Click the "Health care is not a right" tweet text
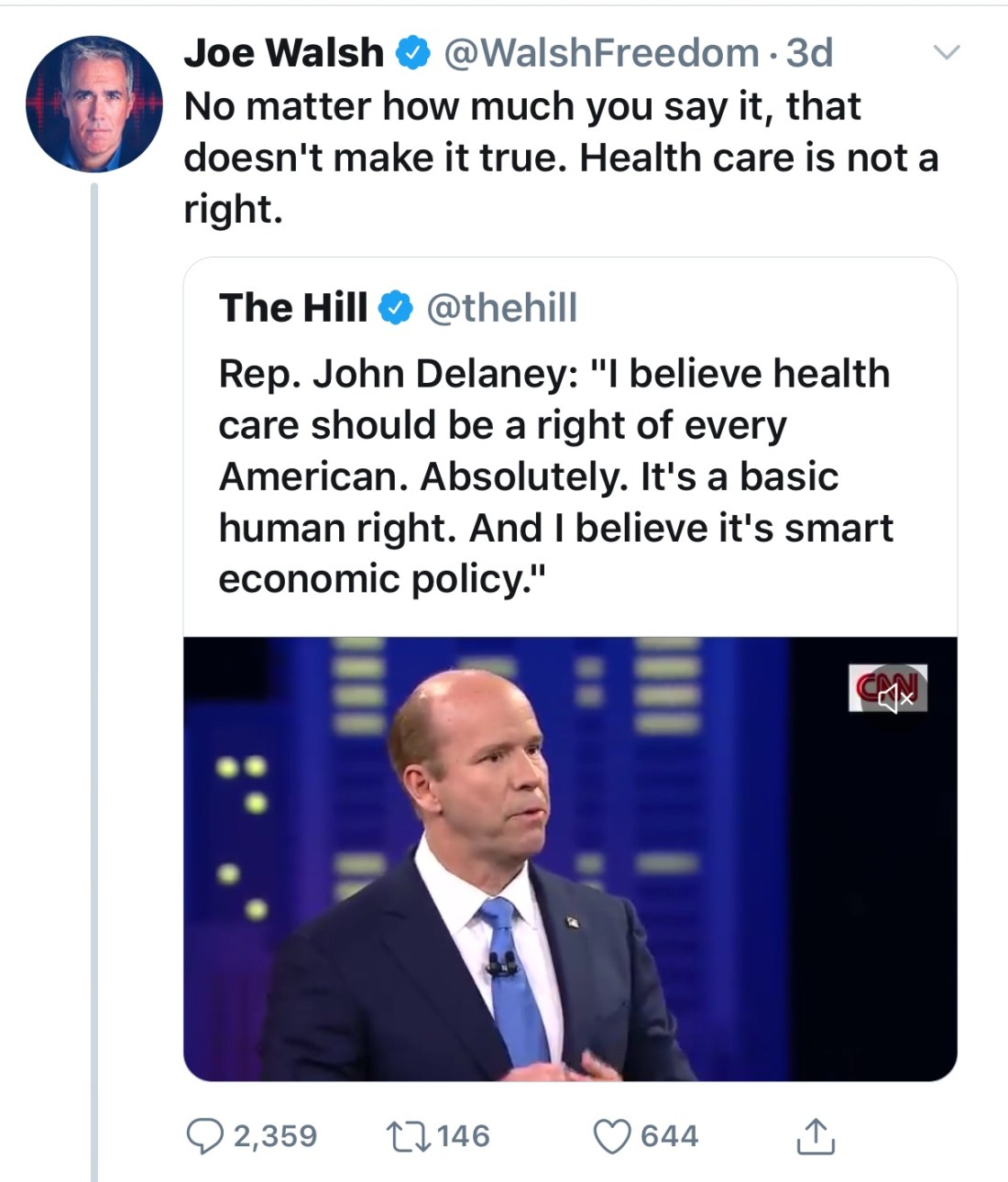Image resolution: width=1008 pixels, height=1182 pixels. click(x=559, y=158)
